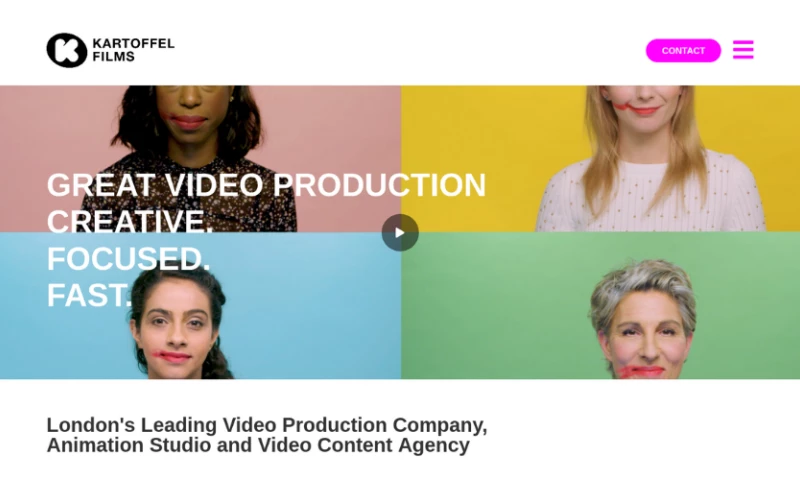
Task: Click the KARTOFFEL FILMS logo text
Action: pos(133,50)
